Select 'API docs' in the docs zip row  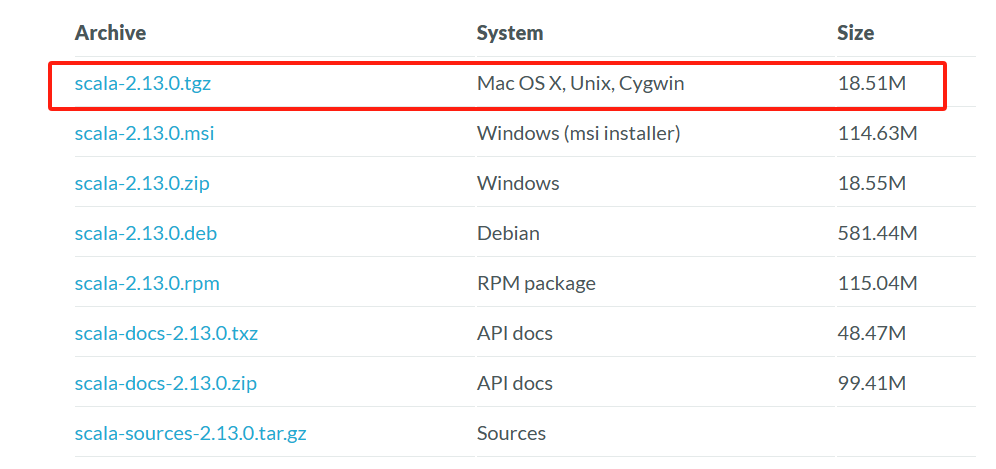coord(515,383)
